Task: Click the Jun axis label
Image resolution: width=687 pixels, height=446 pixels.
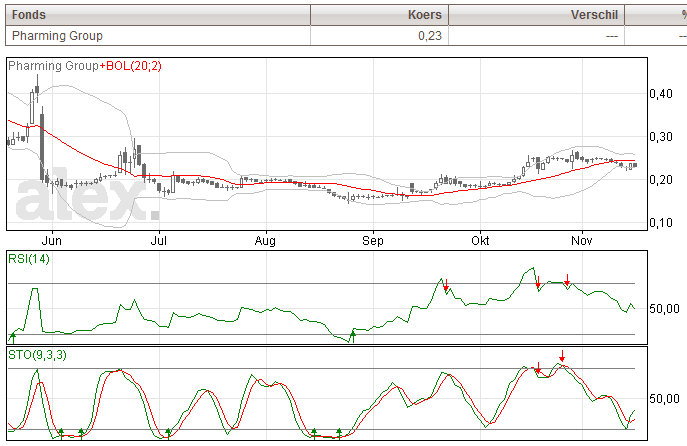Action: click(x=52, y=241)
